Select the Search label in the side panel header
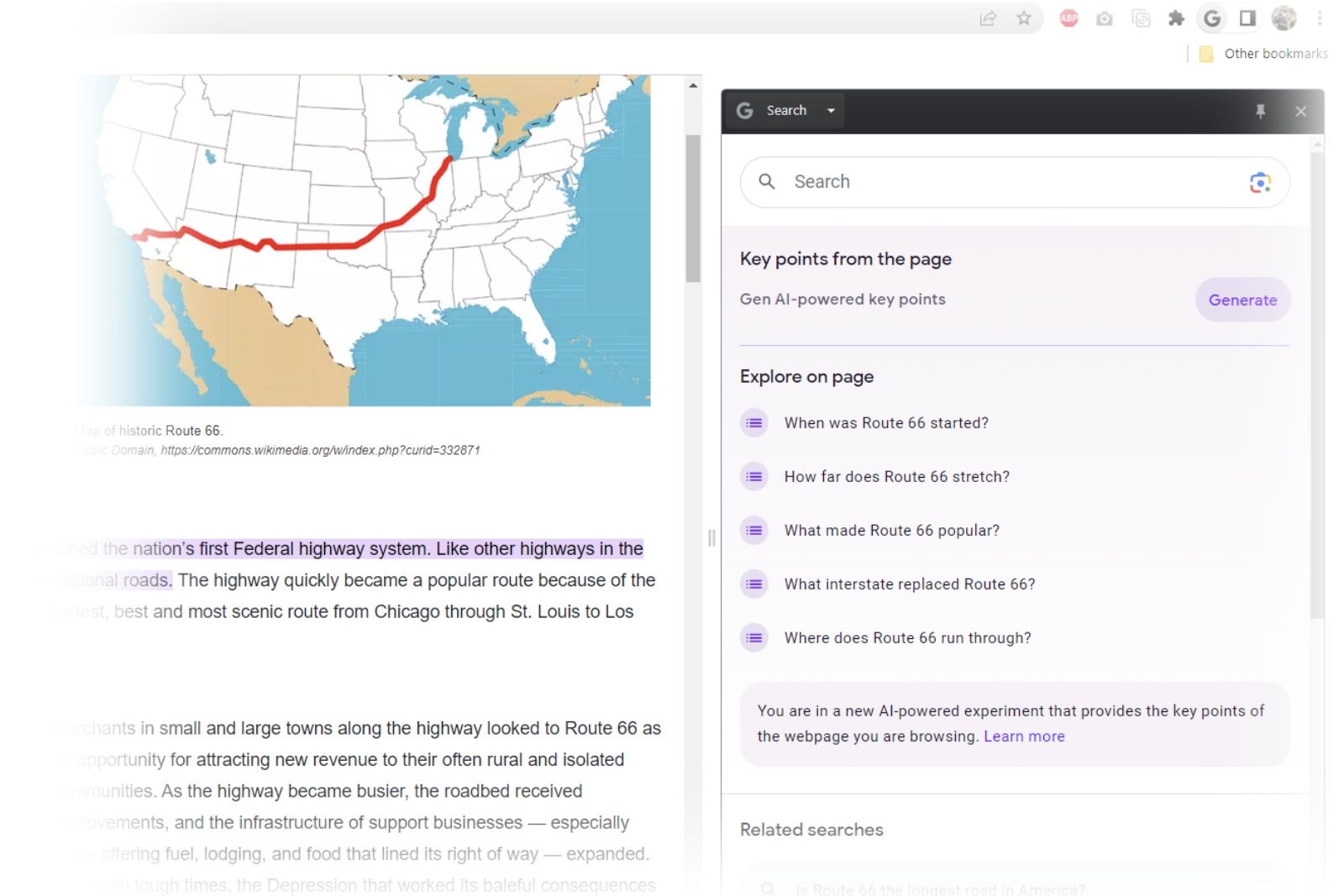 (785, 110)
